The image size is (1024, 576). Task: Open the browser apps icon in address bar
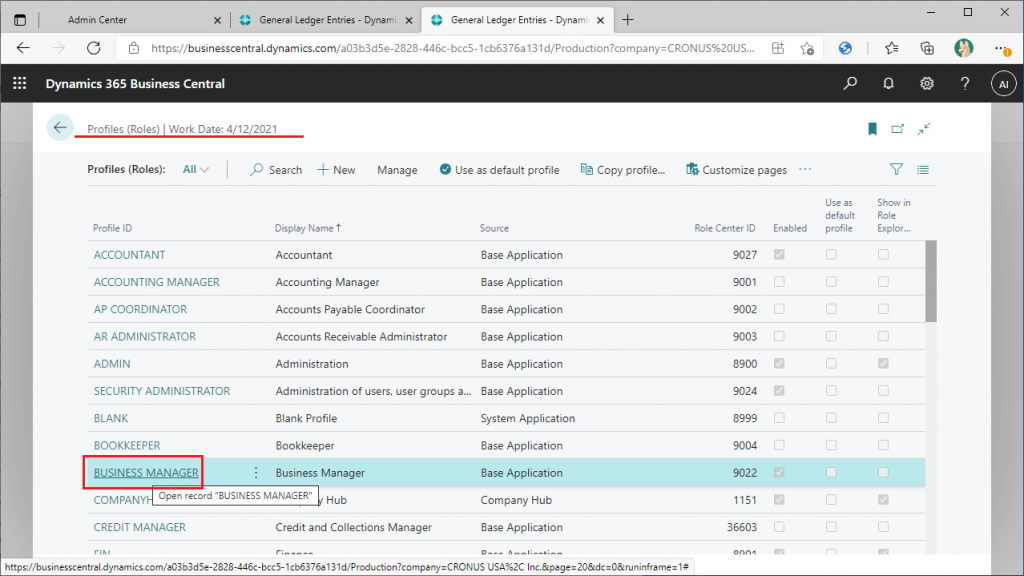pyautogui.click(x=778, y=48)
